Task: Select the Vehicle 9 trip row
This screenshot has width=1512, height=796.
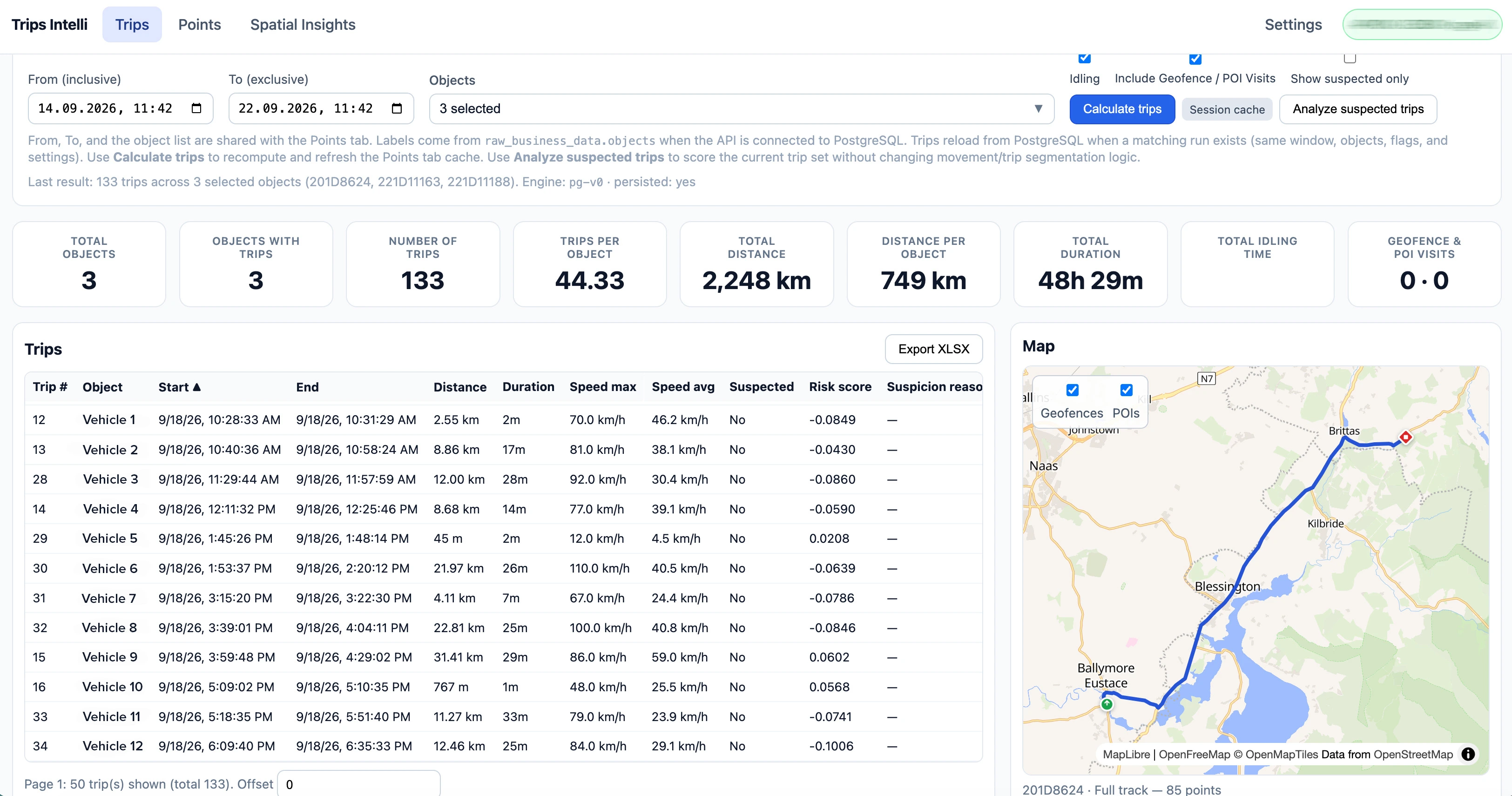Action: tap(503, 657)
